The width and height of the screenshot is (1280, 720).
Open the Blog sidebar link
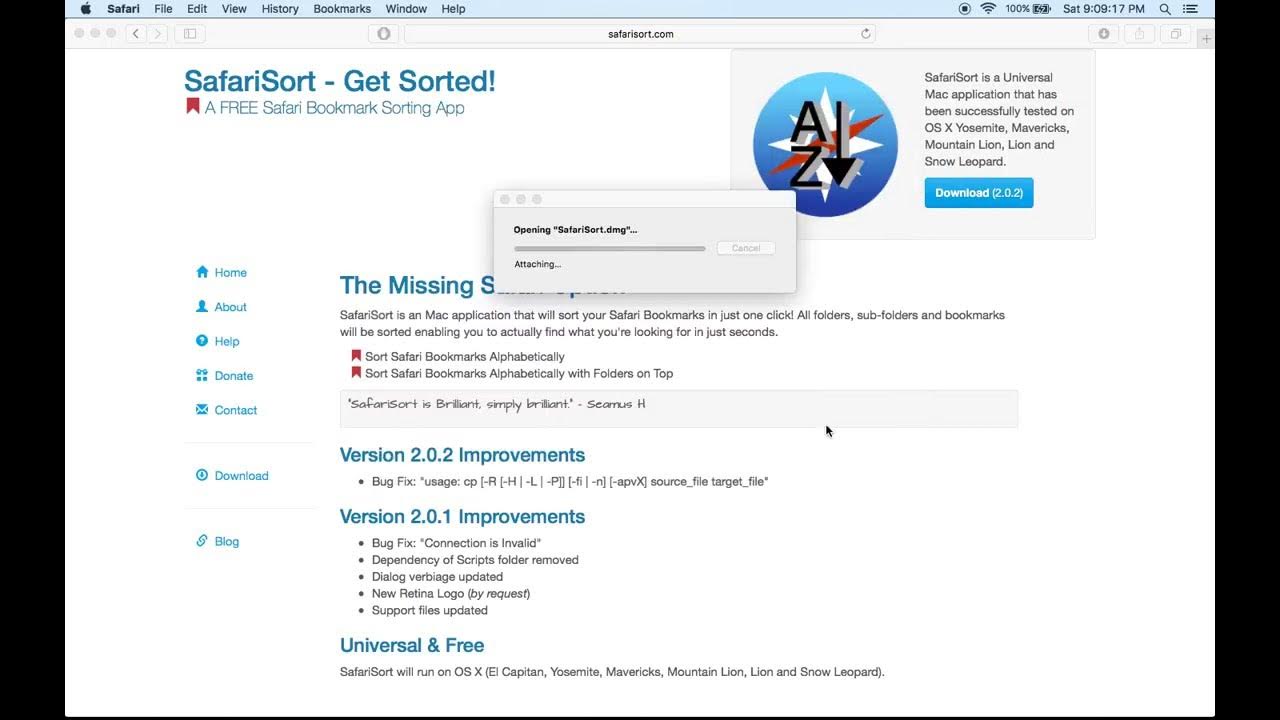tap(227, 541)
